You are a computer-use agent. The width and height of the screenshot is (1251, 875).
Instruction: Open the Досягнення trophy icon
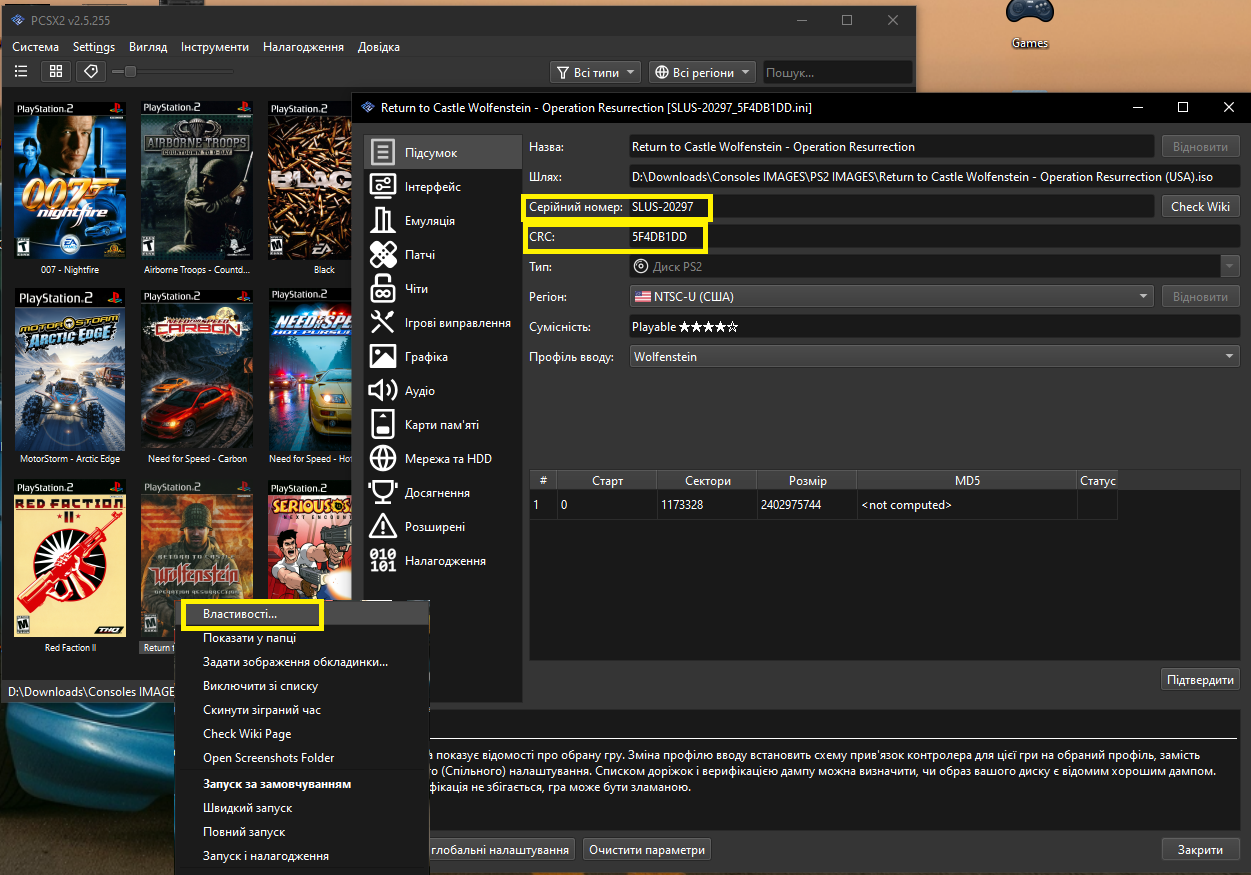pos(383,493)
